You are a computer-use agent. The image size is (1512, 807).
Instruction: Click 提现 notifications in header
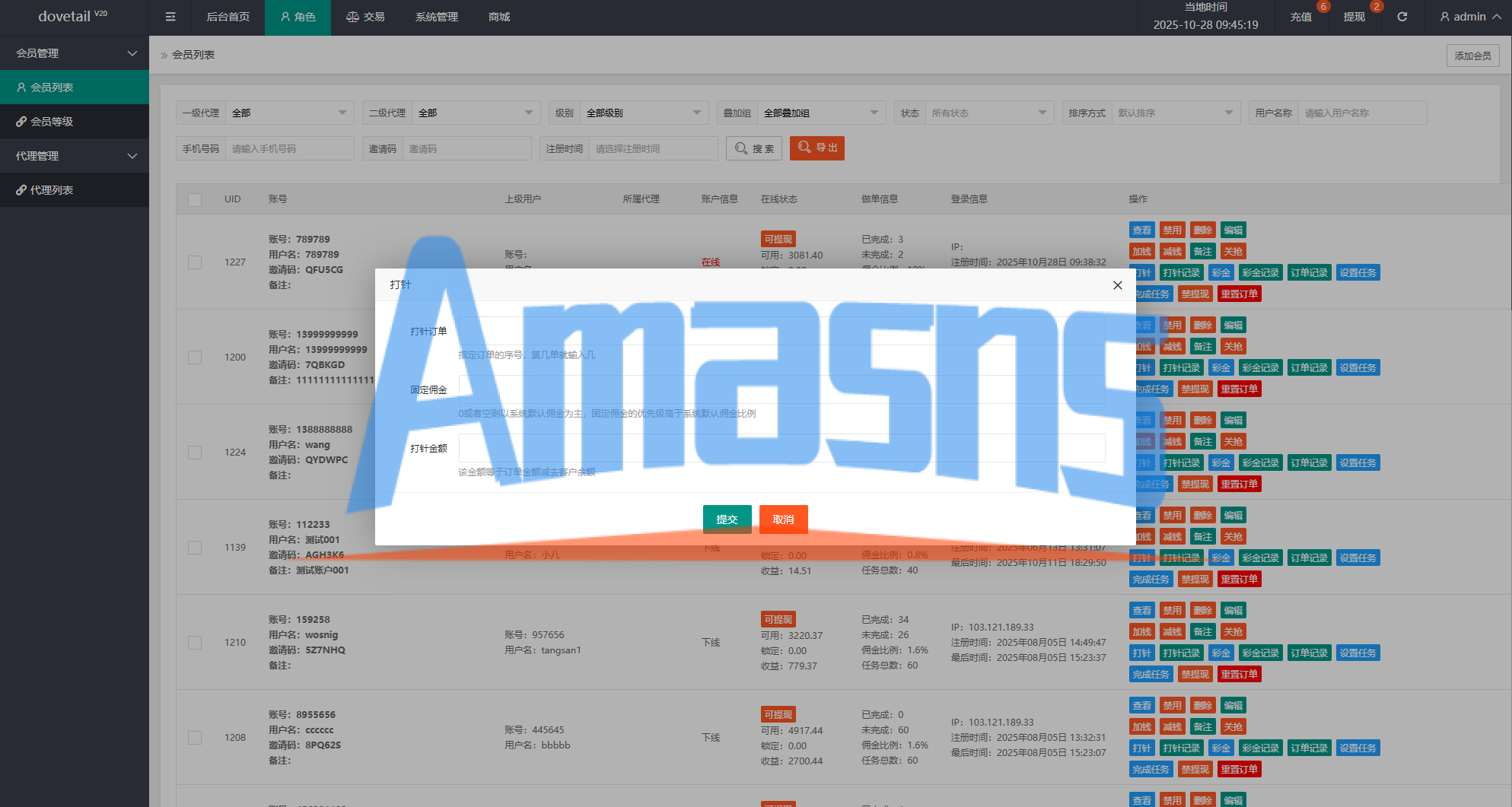point(1354,17)
